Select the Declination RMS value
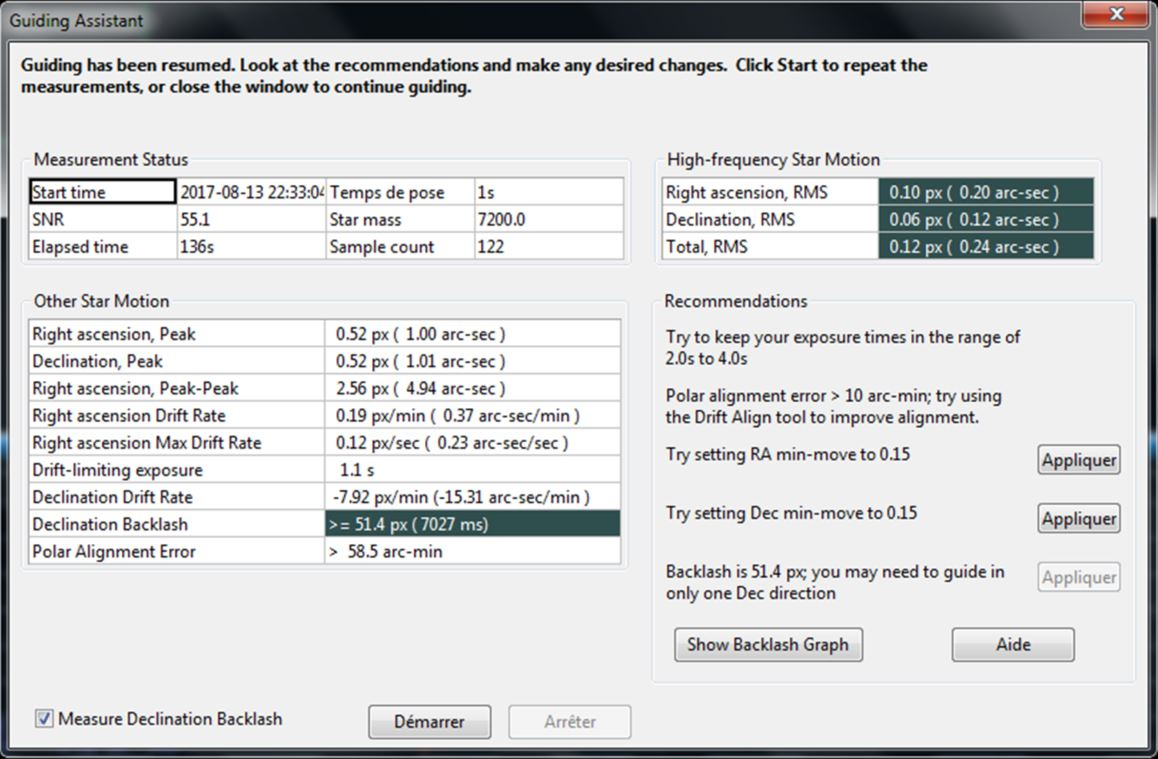The image size is (1158, 759). coord(986,219)
